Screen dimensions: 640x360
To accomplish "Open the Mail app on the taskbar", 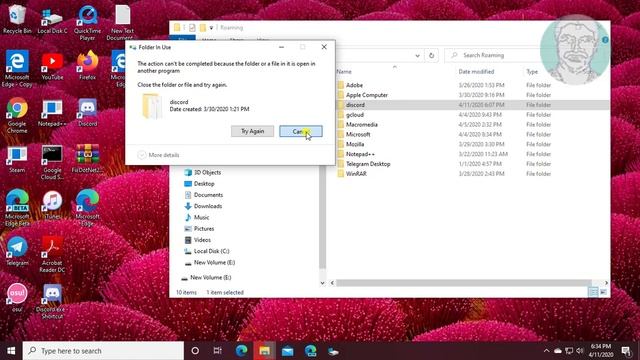I will pyautogui.click(x=287, y=351).
